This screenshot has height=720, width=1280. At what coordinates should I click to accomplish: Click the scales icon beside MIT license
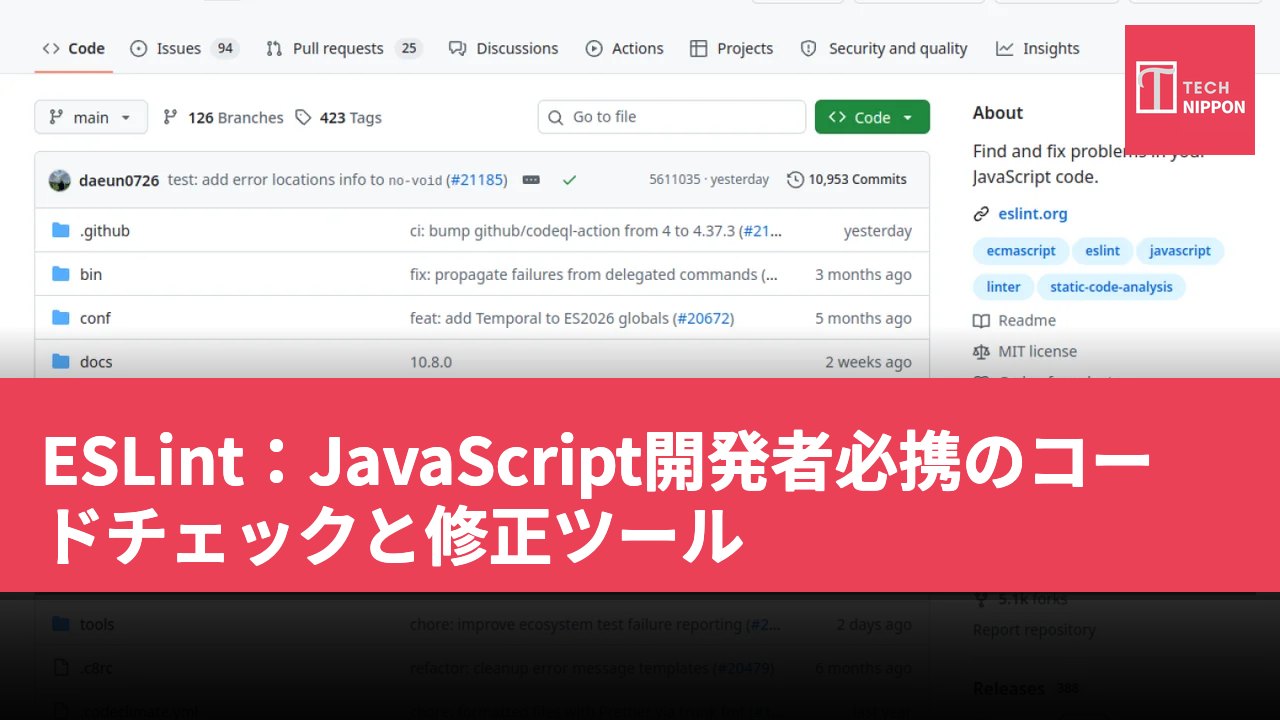click(x=981, y=351)
